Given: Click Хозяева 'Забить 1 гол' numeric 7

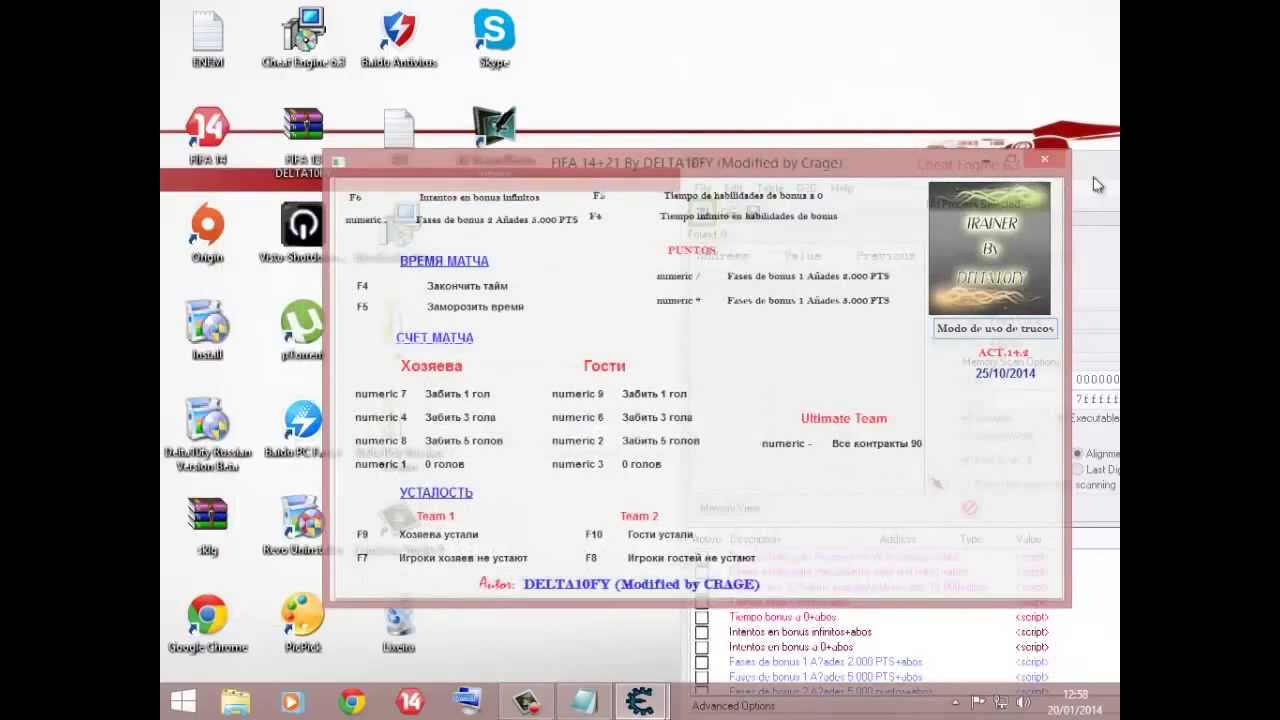Looking at the screenshot, I should [457, 394].
